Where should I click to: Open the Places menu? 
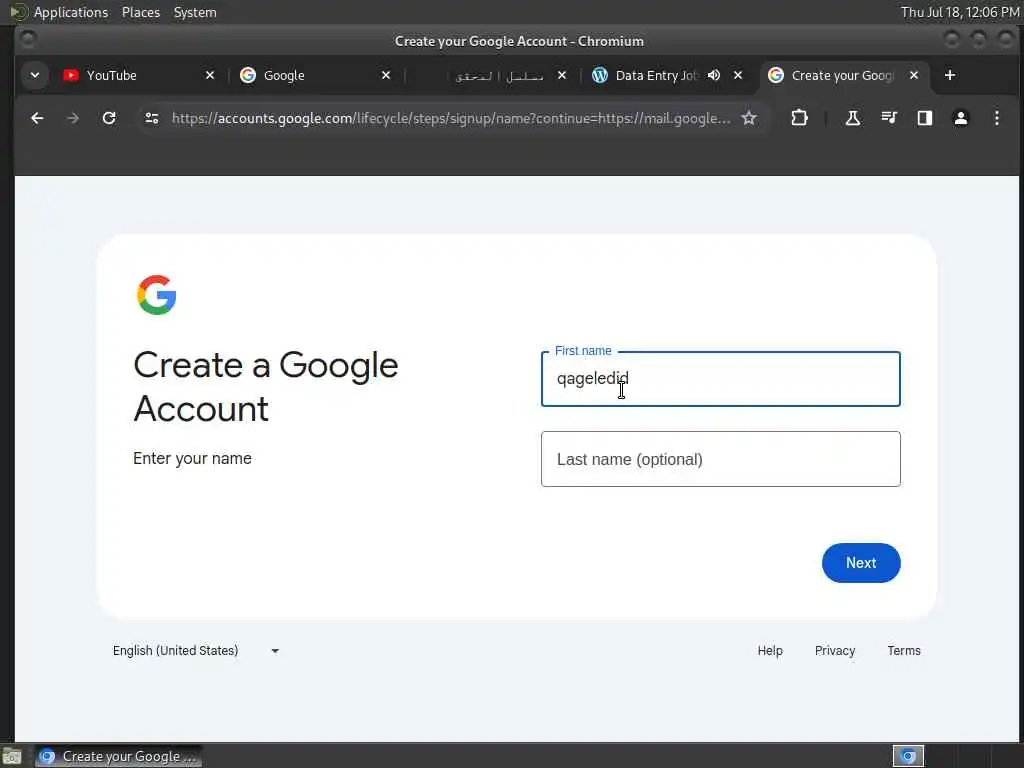pos(140,12)
